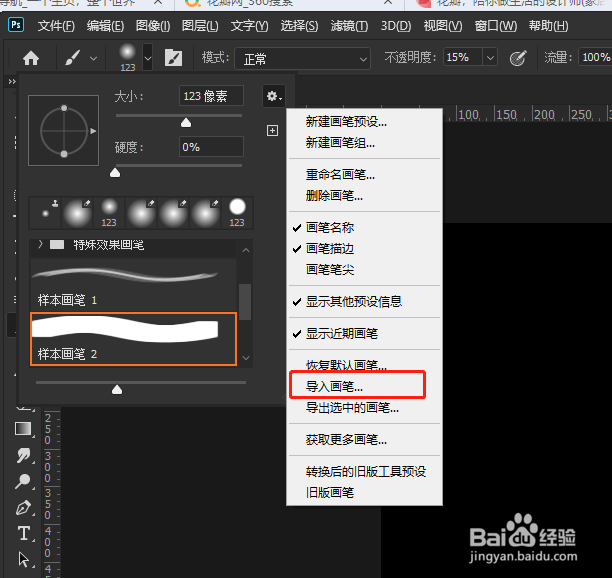Open the 窗口(W) menu

coord(496,26)
